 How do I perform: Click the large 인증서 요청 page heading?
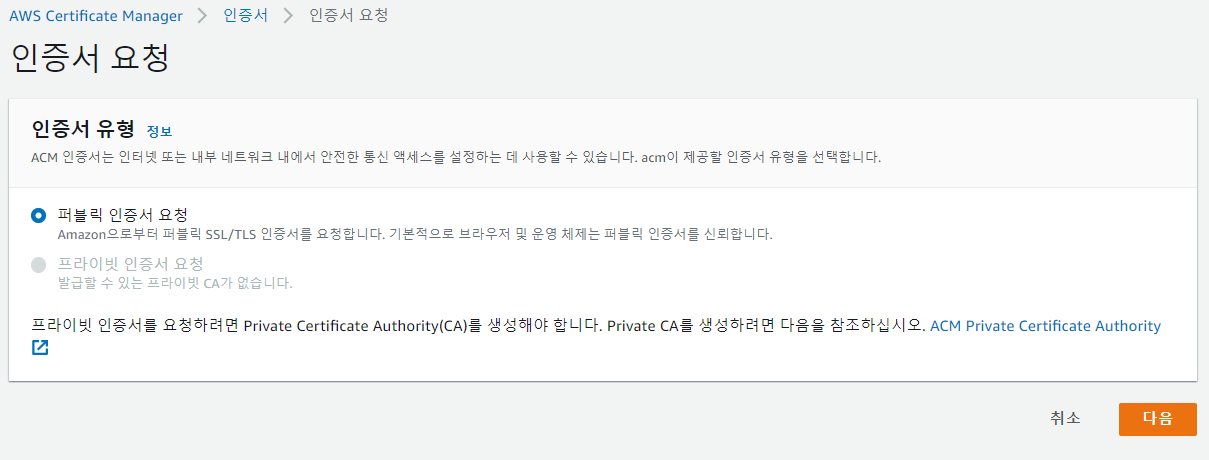click(89, 58)
